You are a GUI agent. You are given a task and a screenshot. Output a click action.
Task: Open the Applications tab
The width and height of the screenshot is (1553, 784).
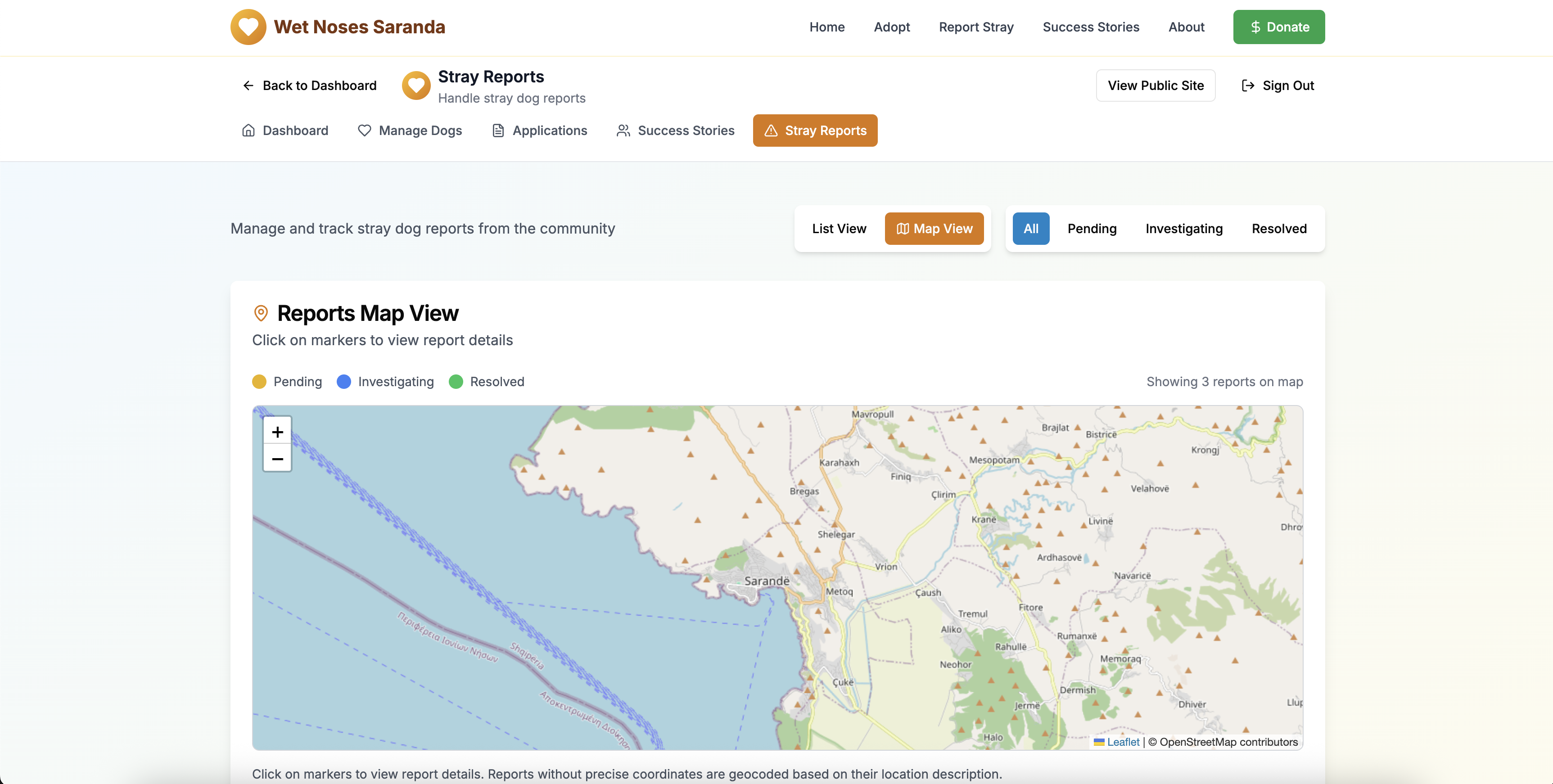click(x=540, y=131)
